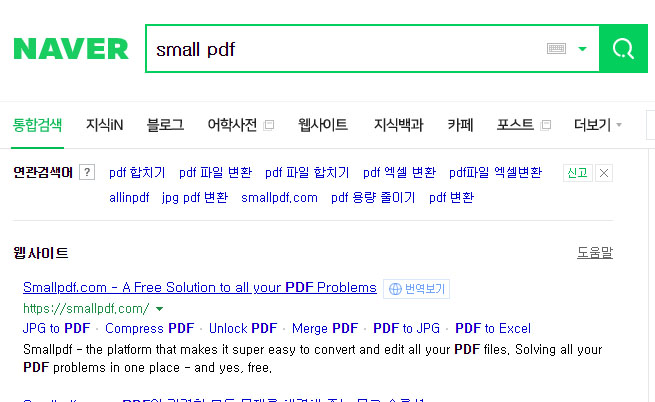
Task: Search related term pdf 파일 변환
Action: pos(216,173)
